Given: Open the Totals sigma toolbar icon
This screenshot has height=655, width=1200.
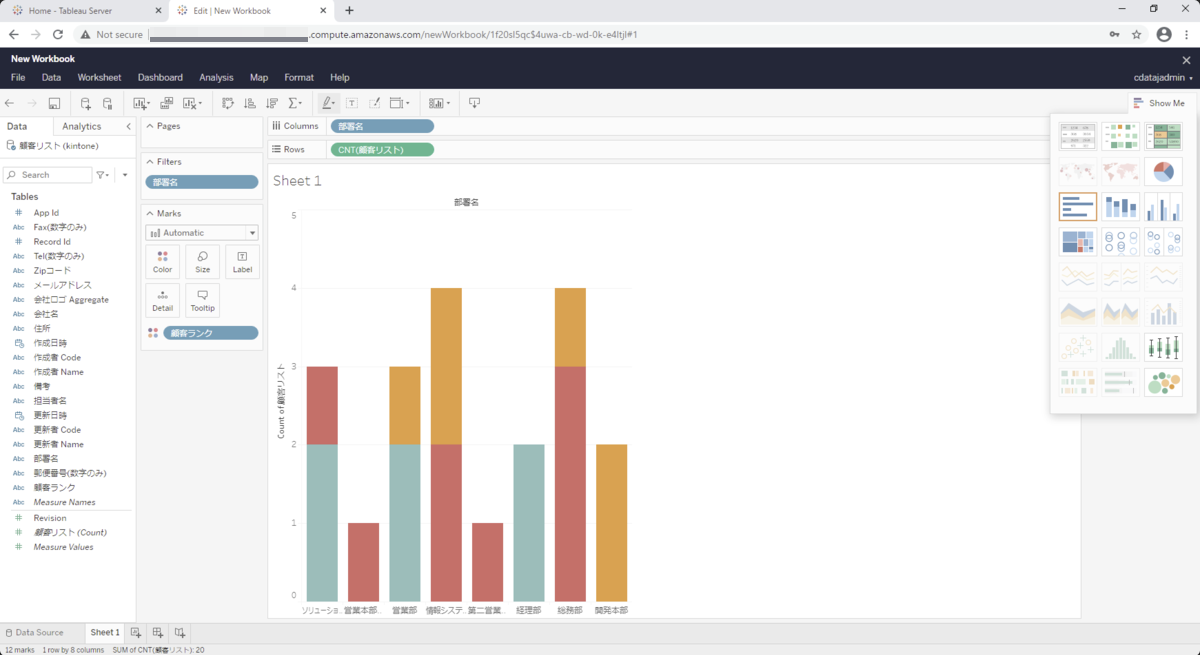Looking at the screenshot, I should [x=296, y=103].
